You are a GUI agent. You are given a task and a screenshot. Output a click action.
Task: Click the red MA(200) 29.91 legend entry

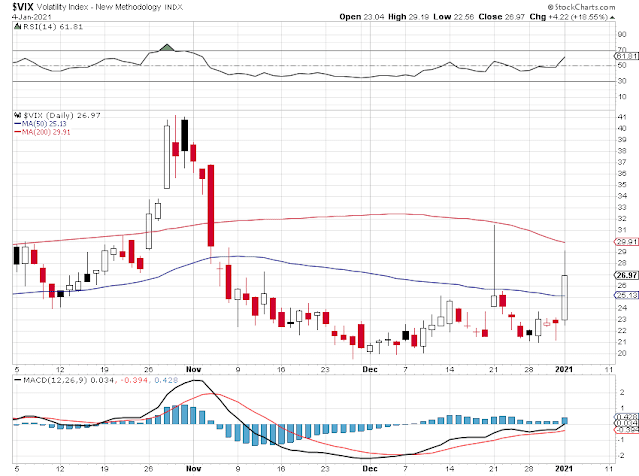pos(42,132)
